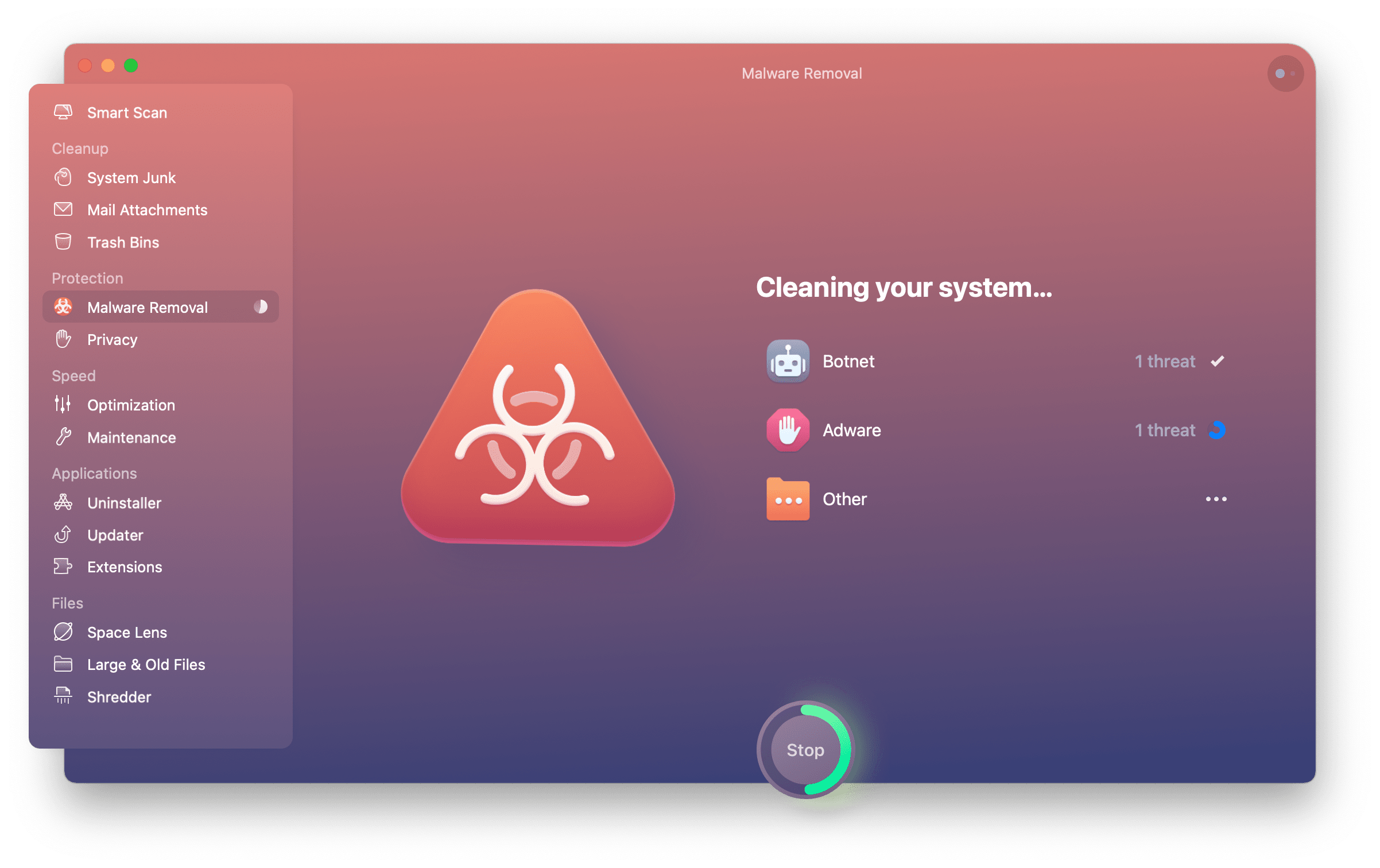Click the Privacy hand icon
Image resolution: width=1380 pixels, height=868 pixels.
coord(62,339)
